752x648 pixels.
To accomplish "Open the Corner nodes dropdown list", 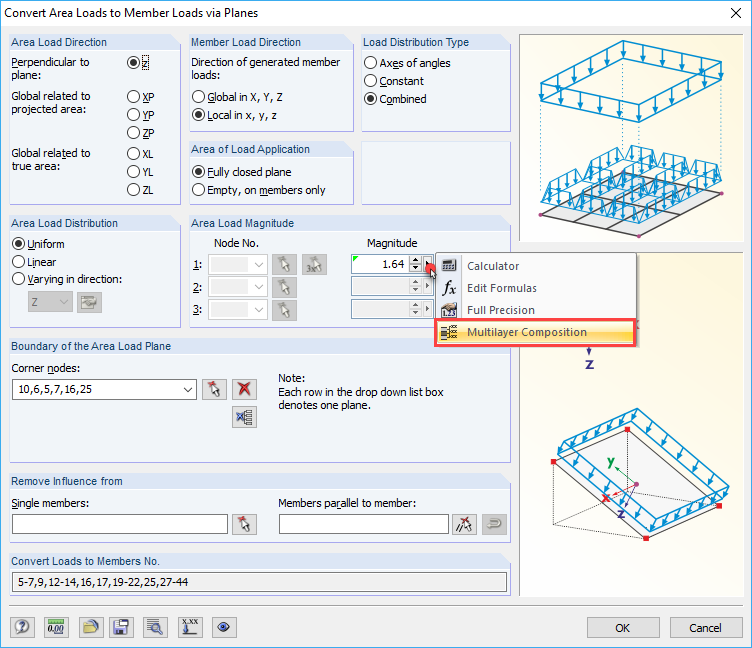I will (188, 389).
